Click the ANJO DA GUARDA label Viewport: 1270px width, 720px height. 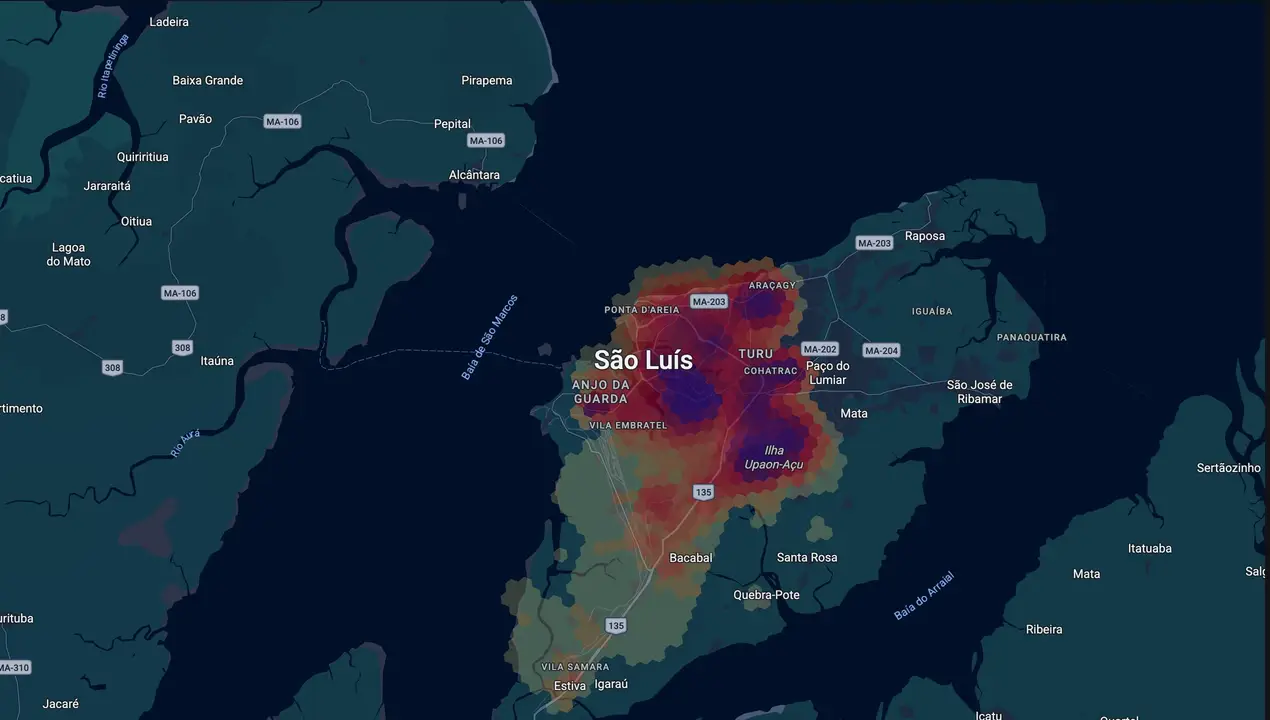pyautogui.click(x=601, y=391)
